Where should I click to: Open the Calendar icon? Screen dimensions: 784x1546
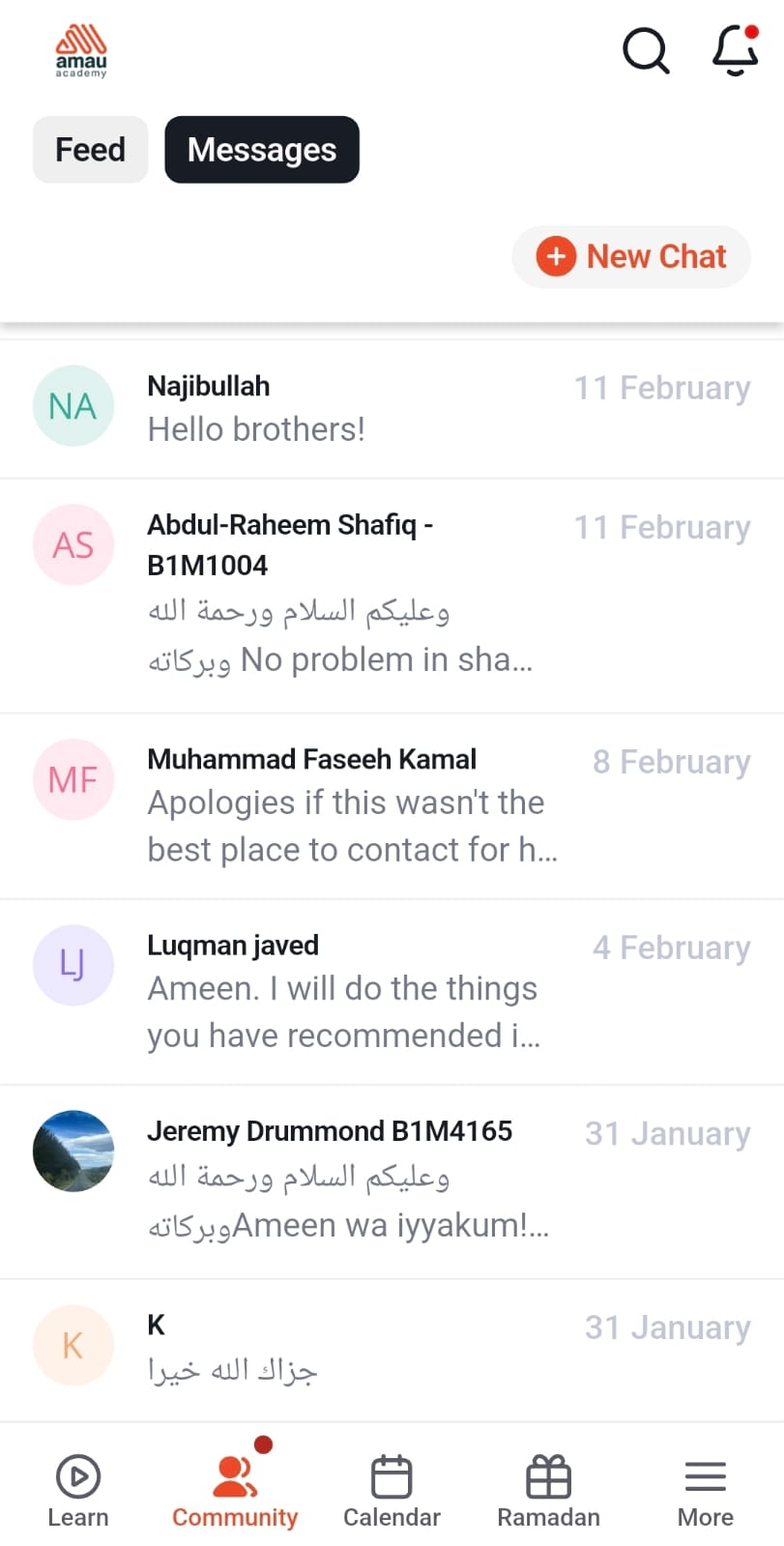point(392,1476)
